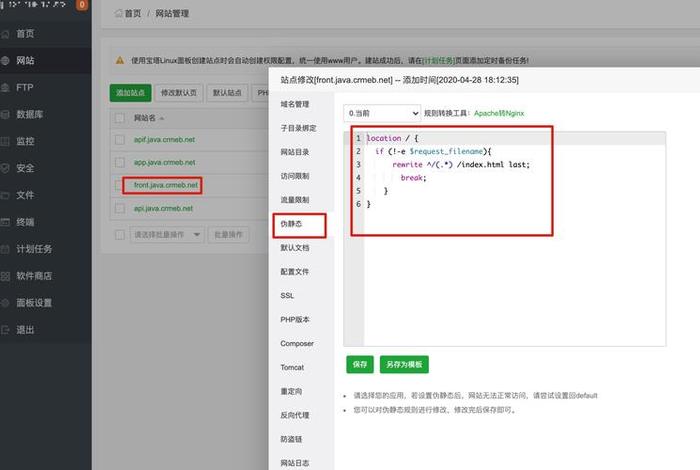Image resolution: width=700 pixels, height=470 pixels.
Task: Open the 流量限制 tab
Action: pos(295,200)
